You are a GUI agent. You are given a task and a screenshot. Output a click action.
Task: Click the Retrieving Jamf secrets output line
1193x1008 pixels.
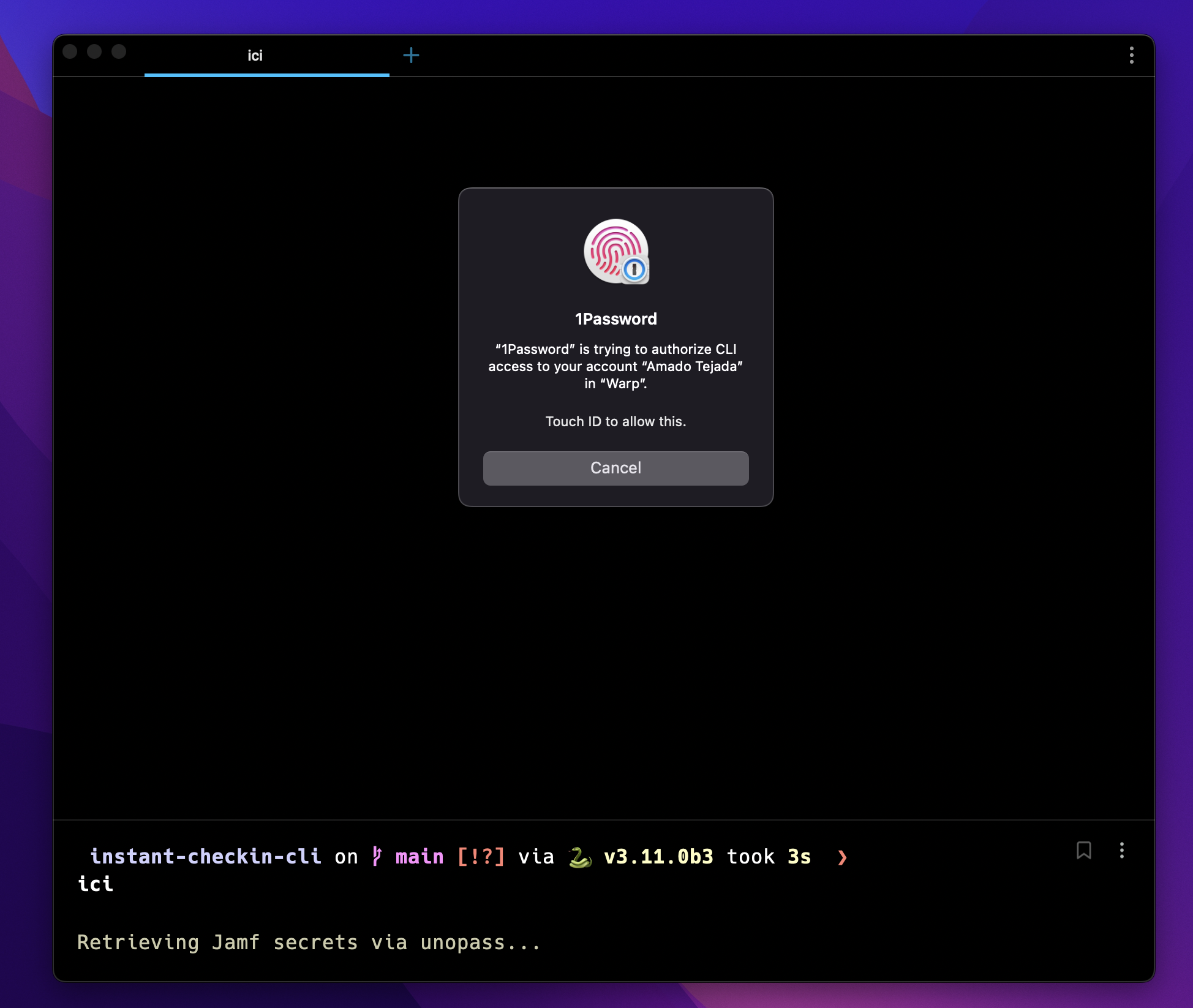click(309, 942)
